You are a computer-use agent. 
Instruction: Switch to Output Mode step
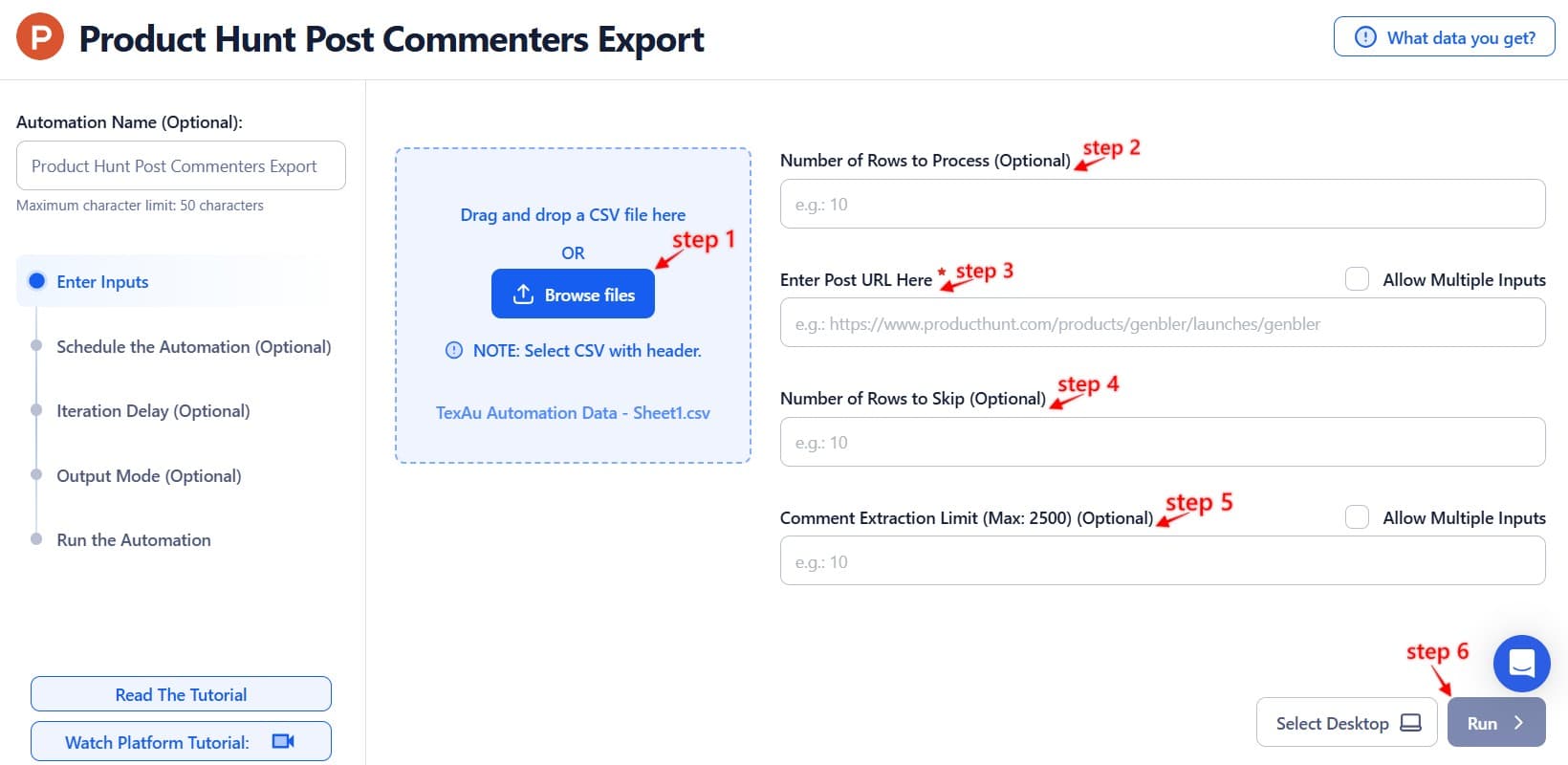click(148, 475)
